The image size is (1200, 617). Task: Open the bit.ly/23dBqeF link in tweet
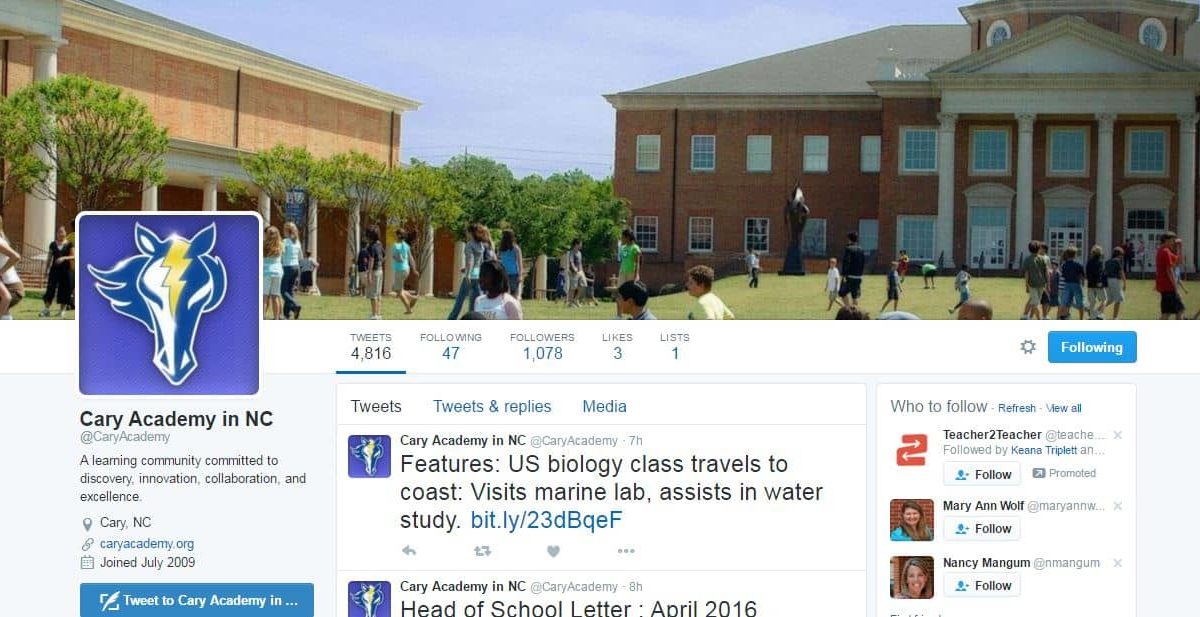click(547, 520)
